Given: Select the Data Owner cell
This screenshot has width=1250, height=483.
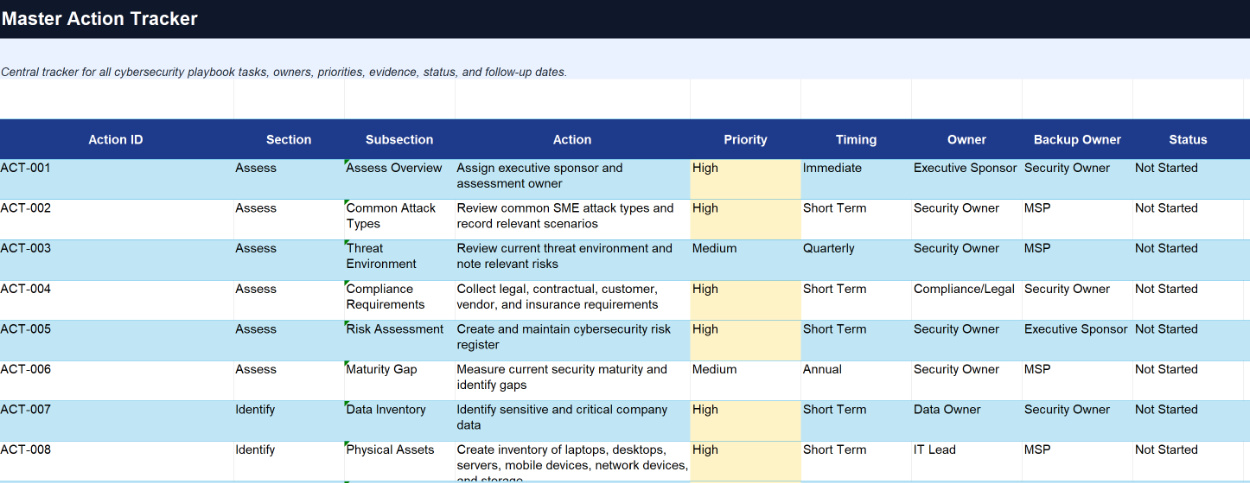Looking at the screenshot, I should pyautogui.click(x=966, y=421).
